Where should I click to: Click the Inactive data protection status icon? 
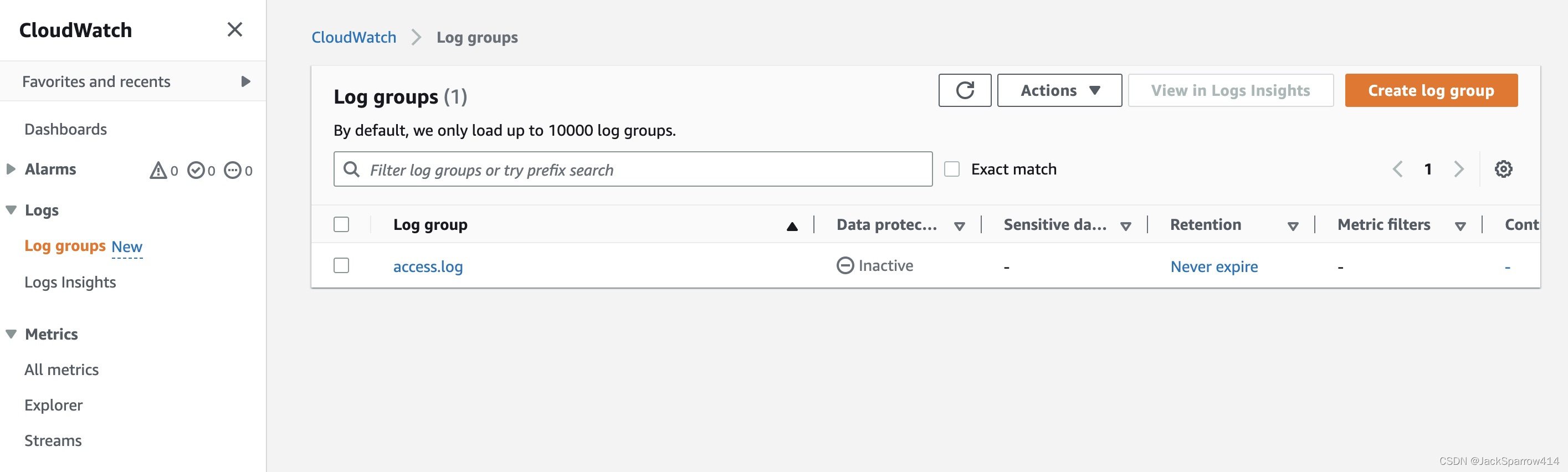pyautogui.click(x=845, y=266)
